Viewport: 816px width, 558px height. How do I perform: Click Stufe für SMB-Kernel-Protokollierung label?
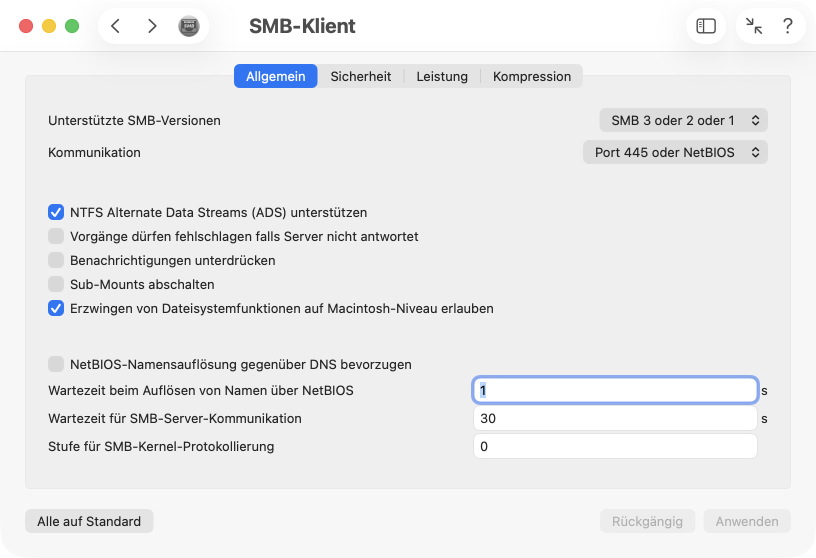point(161,447)
